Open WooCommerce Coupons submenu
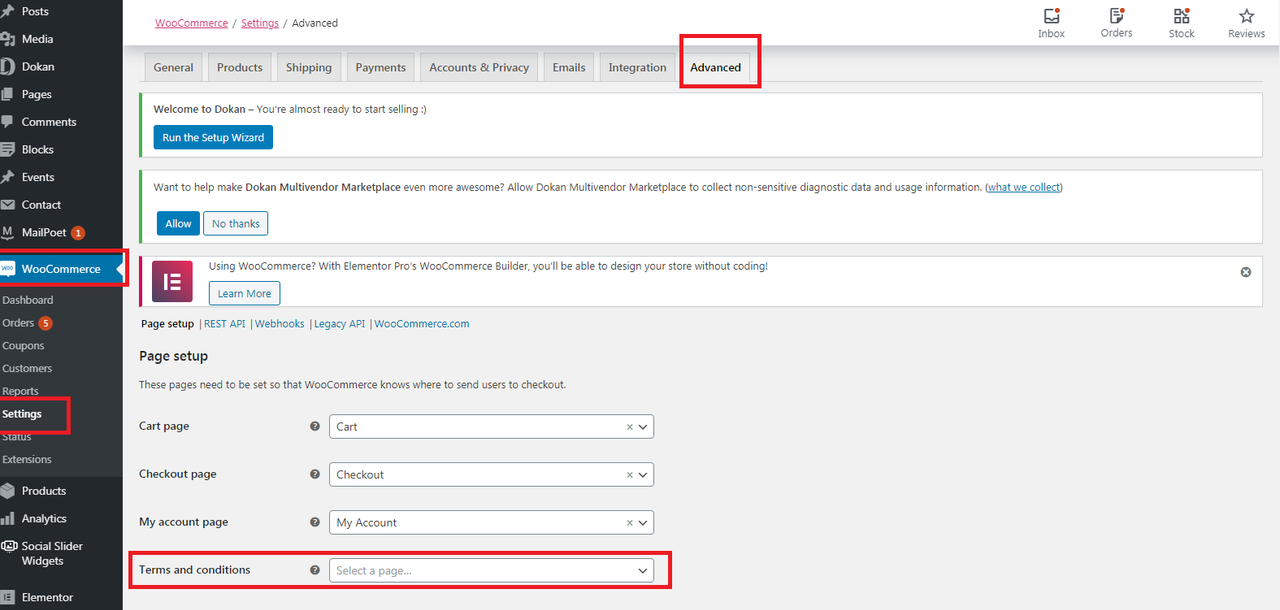 (23, 346)
